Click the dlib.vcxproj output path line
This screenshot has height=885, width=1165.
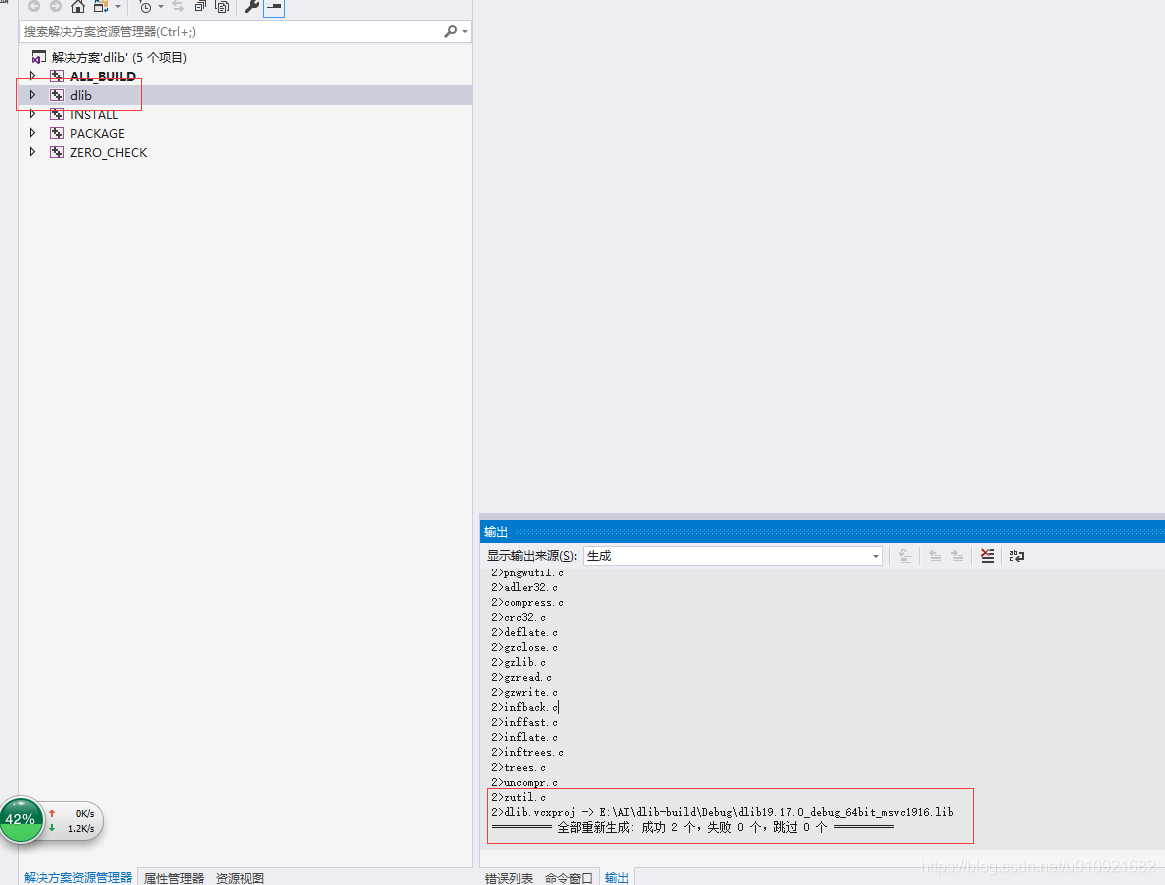coord(722,812)
